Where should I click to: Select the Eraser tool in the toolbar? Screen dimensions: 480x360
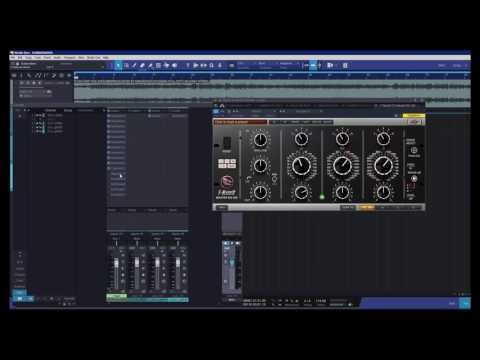click(142, 65)
